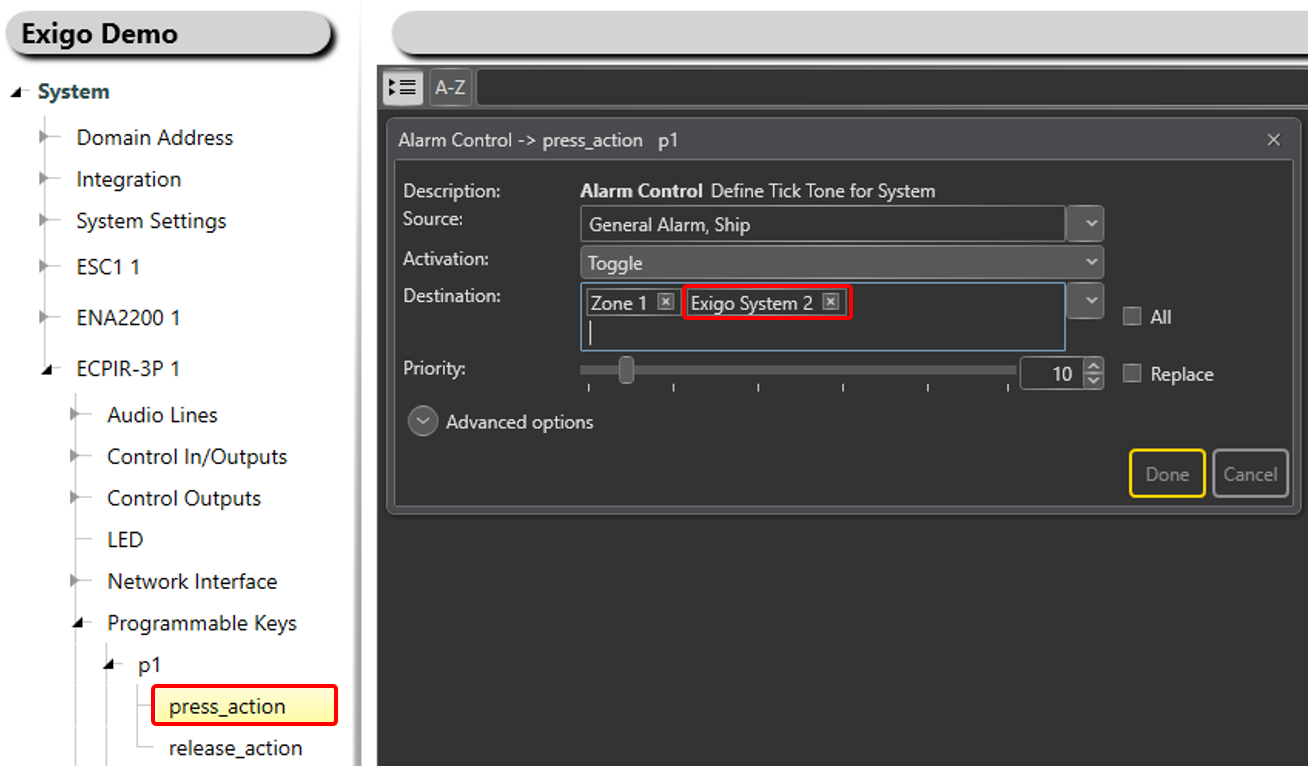Open the Activation Toggle dropdown
This screenshot has width=1308, height=766.
[x=842, y=263]
